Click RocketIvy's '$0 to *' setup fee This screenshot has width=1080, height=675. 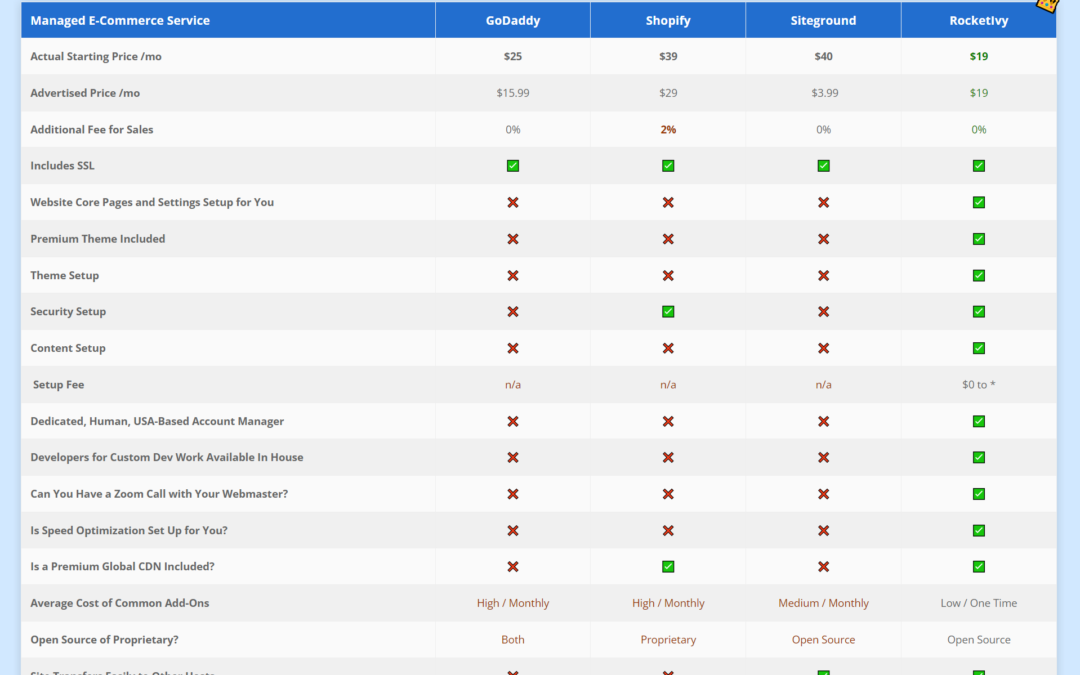coord(979,384)
